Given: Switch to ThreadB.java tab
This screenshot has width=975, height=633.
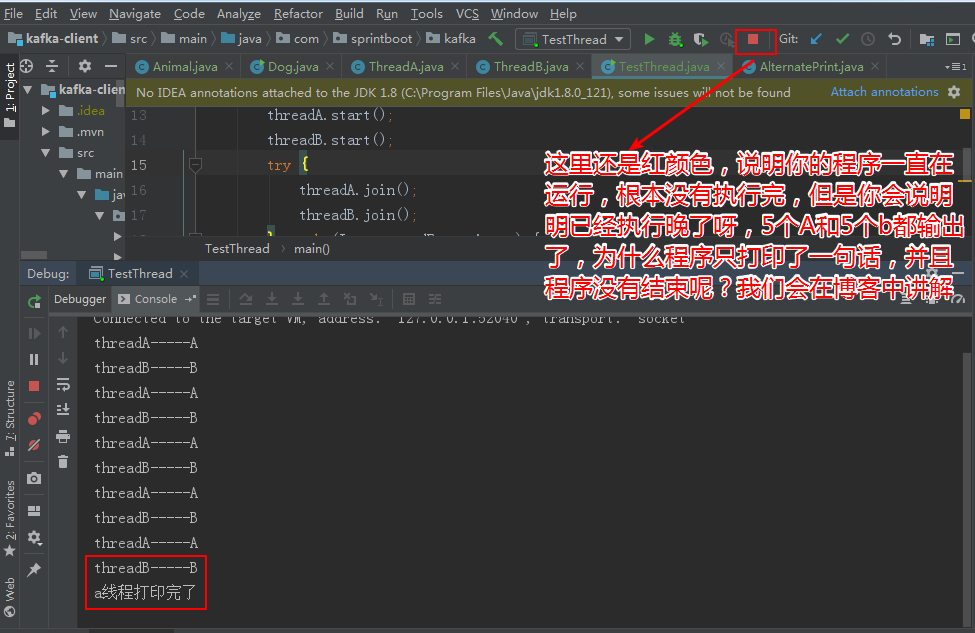Looking at the screenshot, I should click(x=530, y=67).
